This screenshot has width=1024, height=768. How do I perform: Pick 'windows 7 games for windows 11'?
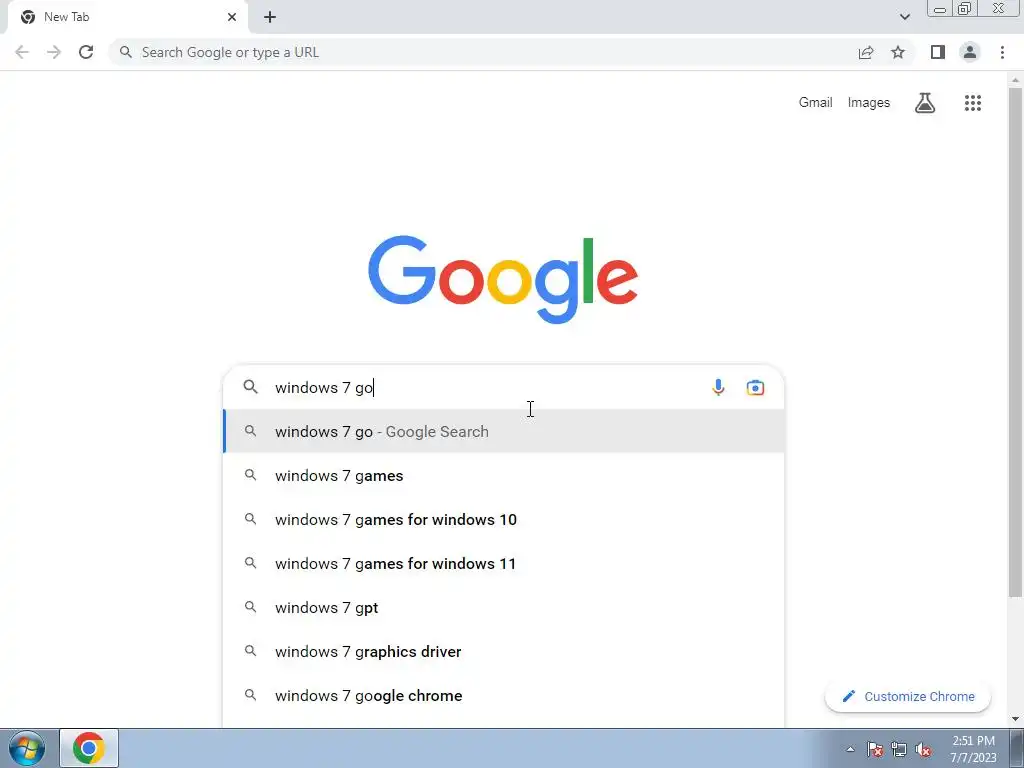pos(504,564)
